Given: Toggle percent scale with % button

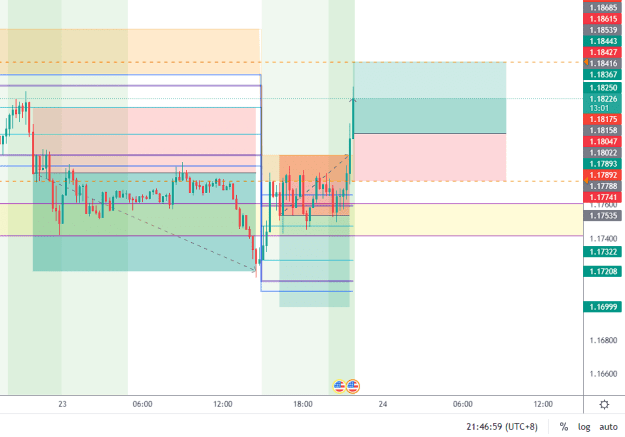Looking at the screenshot, I should click(564, 427).
